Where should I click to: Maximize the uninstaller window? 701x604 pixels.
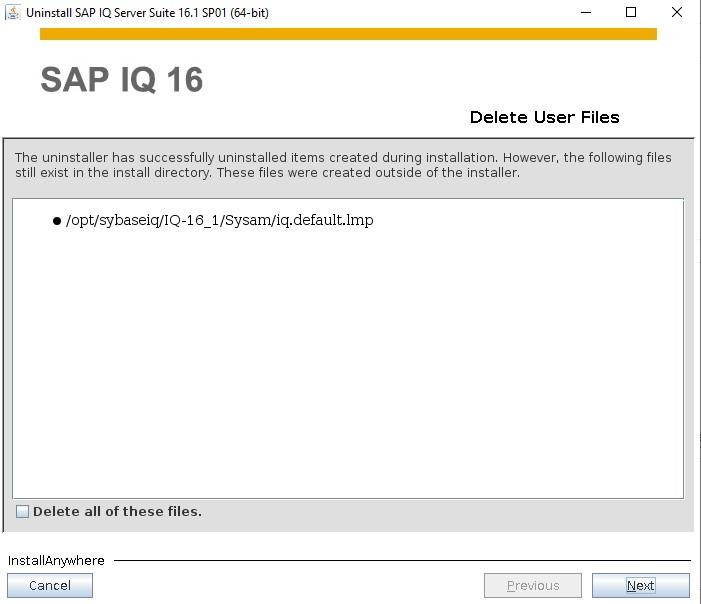coord(631,13)
